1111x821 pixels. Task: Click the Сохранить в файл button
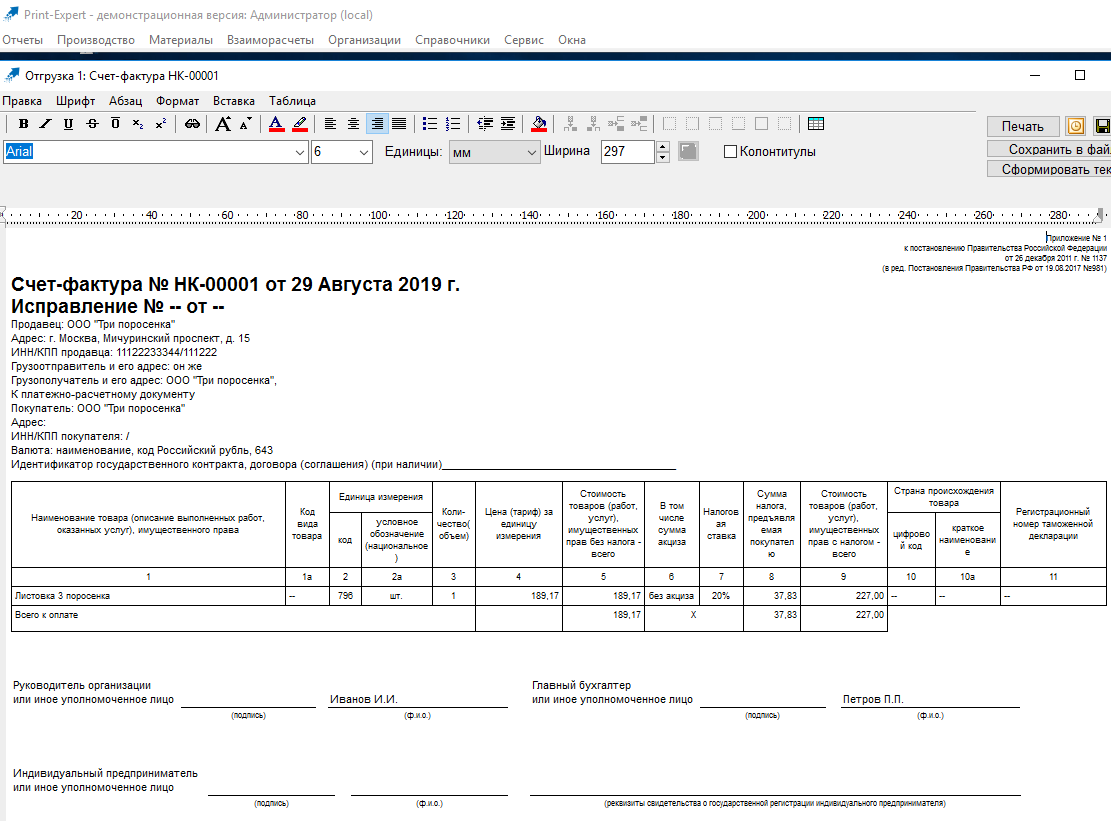pos(1049,149)
